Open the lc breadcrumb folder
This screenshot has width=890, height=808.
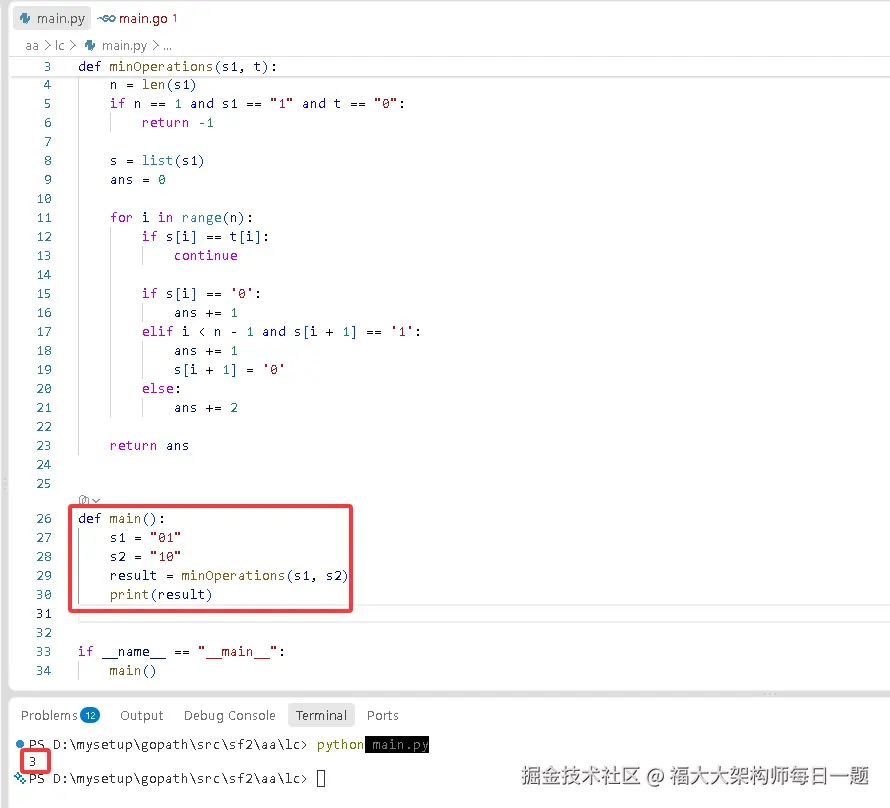click(60, 45)
